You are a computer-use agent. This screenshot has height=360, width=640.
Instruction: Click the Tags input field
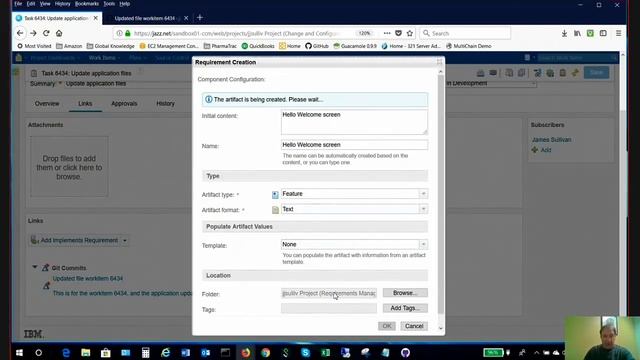(329, 308)
